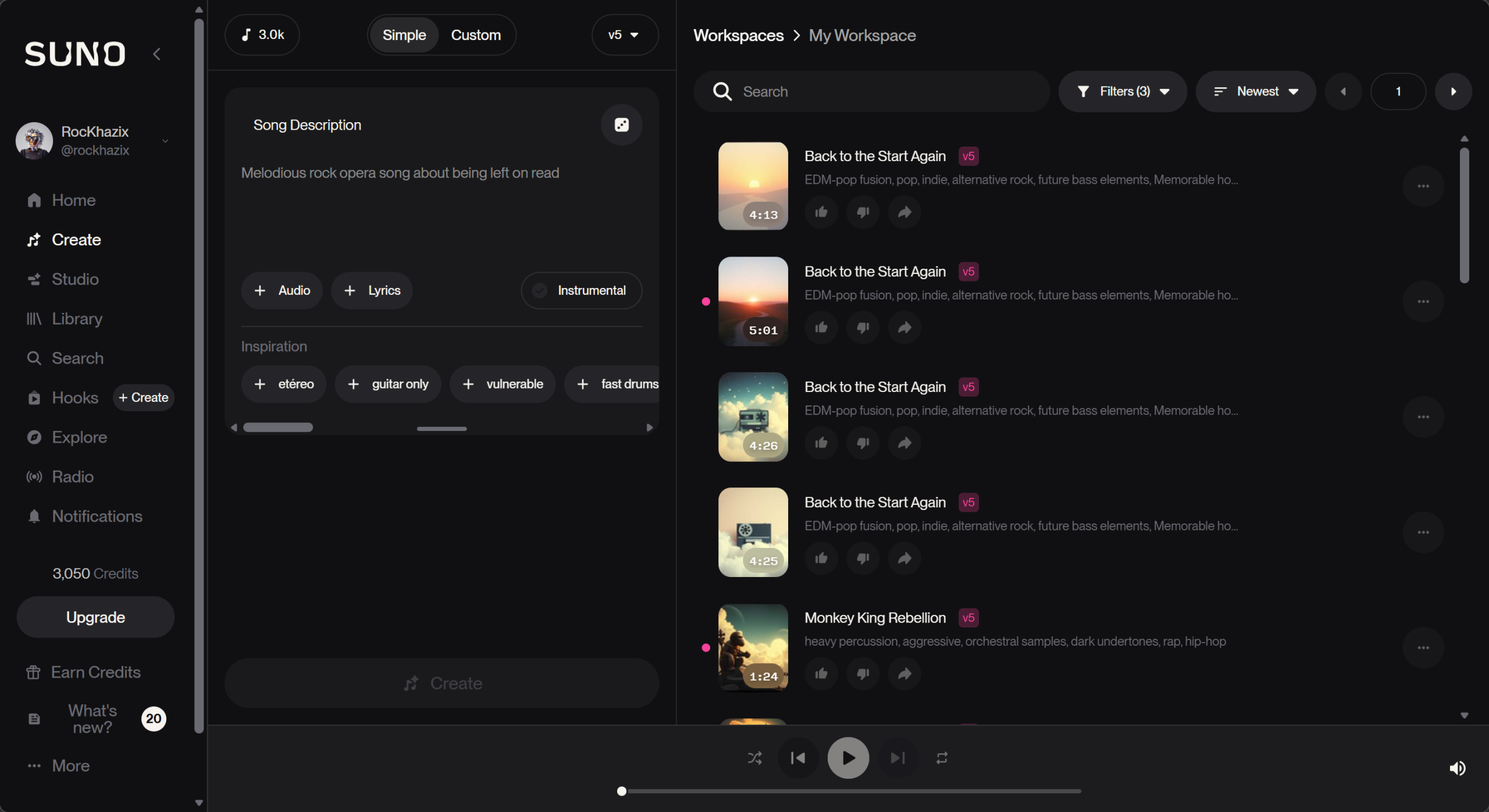Click the Upgrade button
The height and width of the screenshot is (812, 1489).
pyautogui.click(x=95, y=617)
